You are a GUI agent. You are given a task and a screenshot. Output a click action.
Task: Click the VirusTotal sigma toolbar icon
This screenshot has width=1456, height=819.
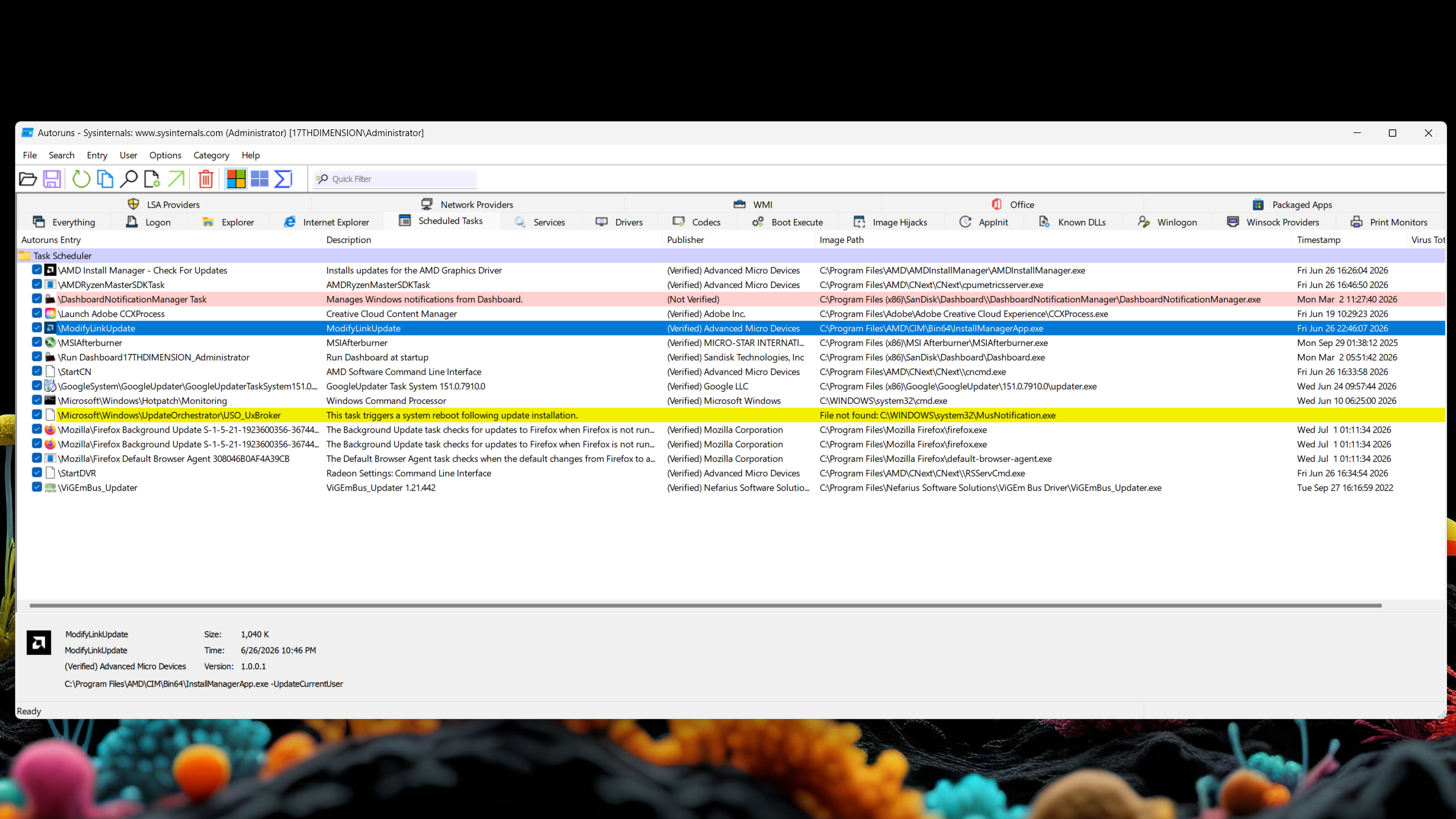pos(283,179)
